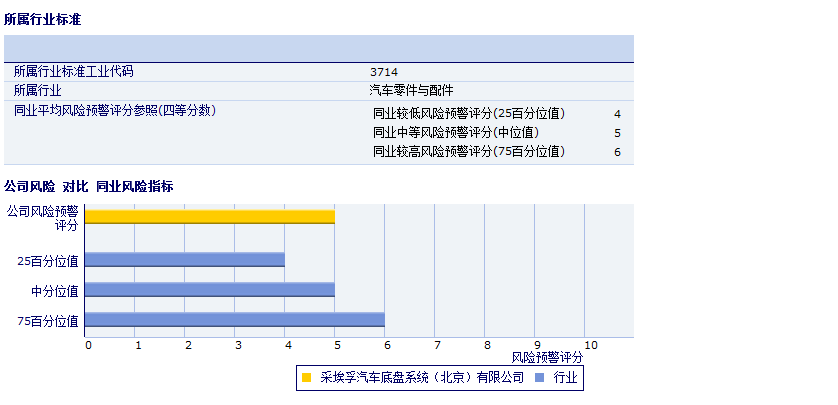Click 同业中等风险预警评分(中位值) text
The height and width of the screenshot is (405, 838).
pyautogui.click(x=455, y=133)
